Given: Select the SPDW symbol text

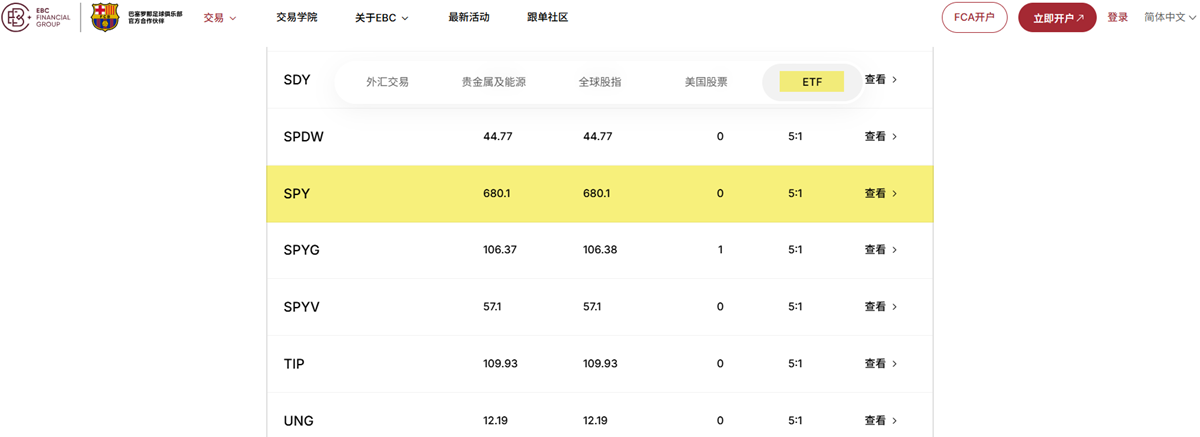Looking at the screenshot, I should click(304, 137).
